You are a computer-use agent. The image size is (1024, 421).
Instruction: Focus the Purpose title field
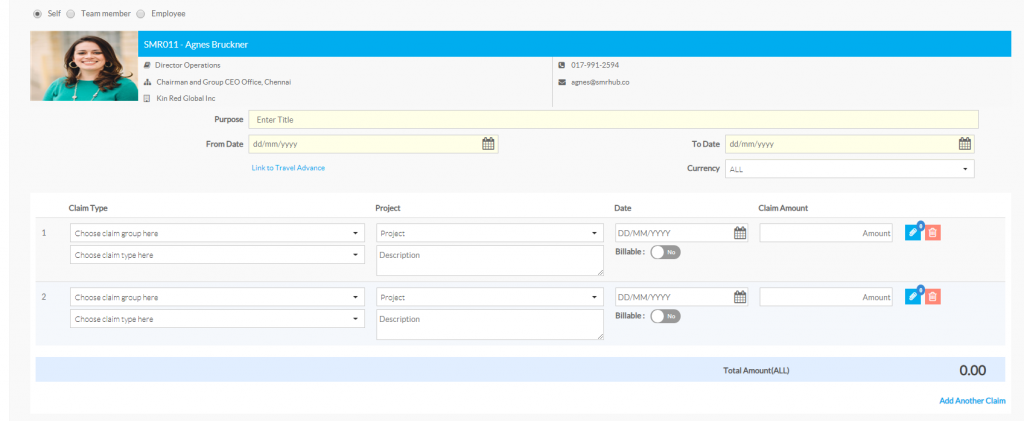coord(613,119)
